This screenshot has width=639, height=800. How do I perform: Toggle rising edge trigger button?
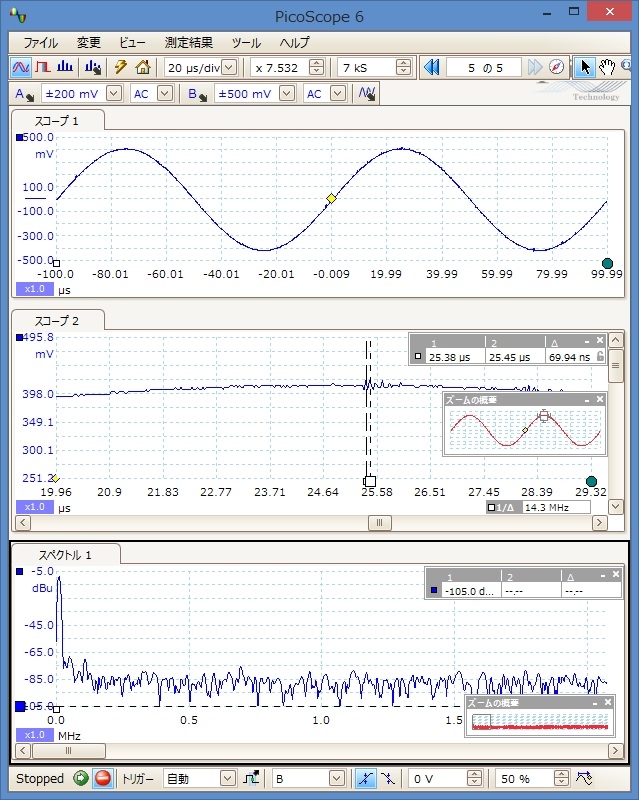click(x=366, y=778)
